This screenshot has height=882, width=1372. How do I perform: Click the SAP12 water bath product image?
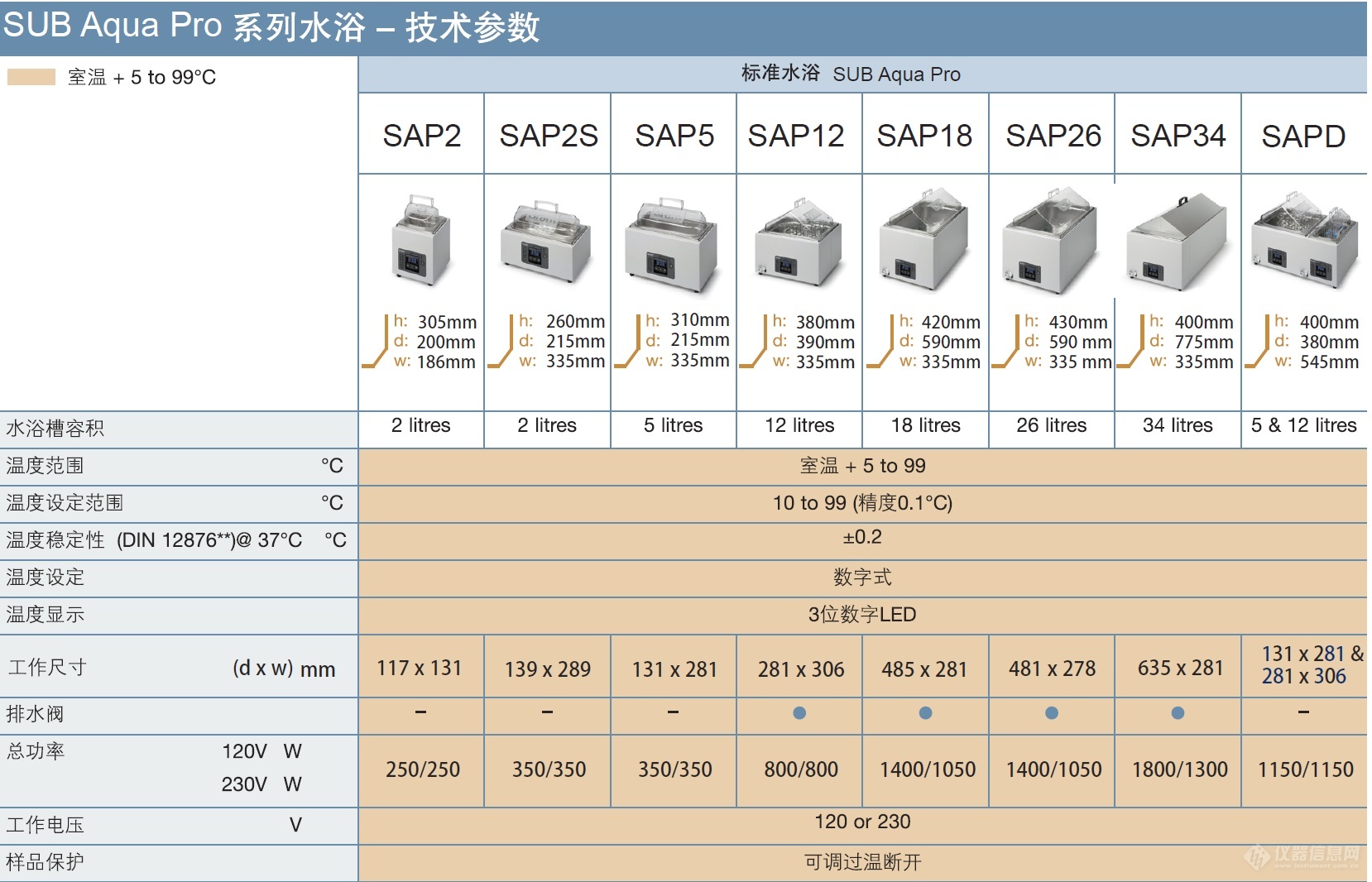(799, 242)
